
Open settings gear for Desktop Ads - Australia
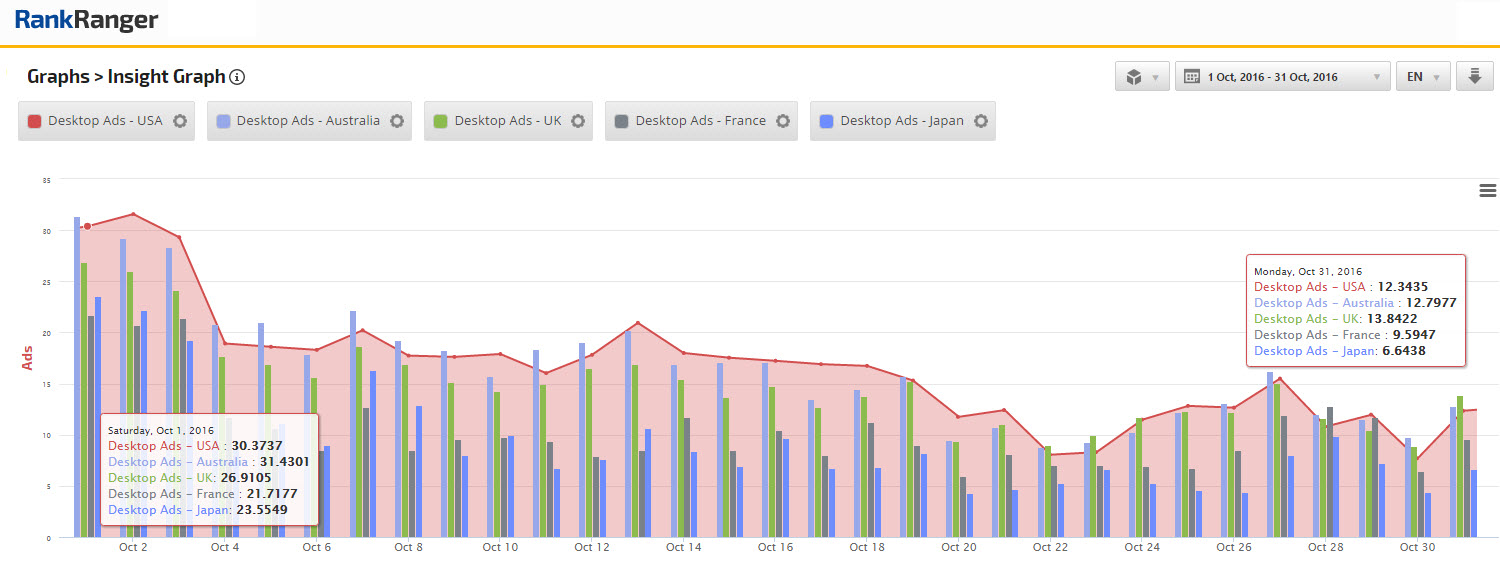click(x=397, y=121)
